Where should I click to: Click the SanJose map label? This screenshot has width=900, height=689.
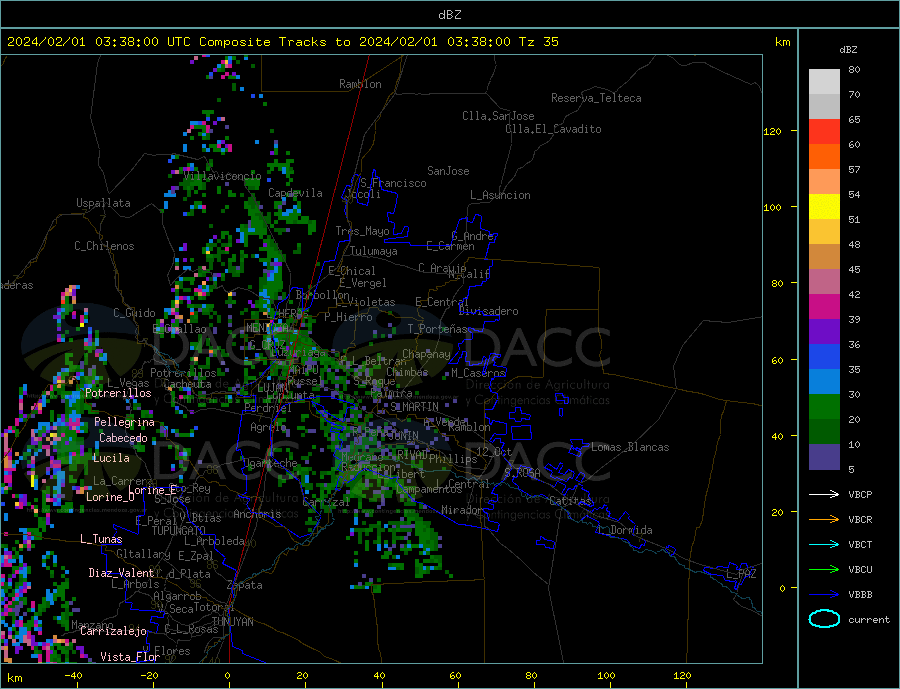448,171
